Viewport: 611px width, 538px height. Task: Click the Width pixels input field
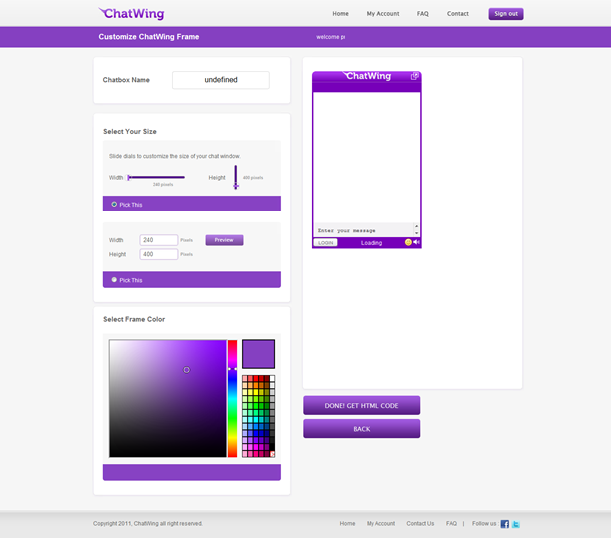pyautogui.click(x=159, y=240)
